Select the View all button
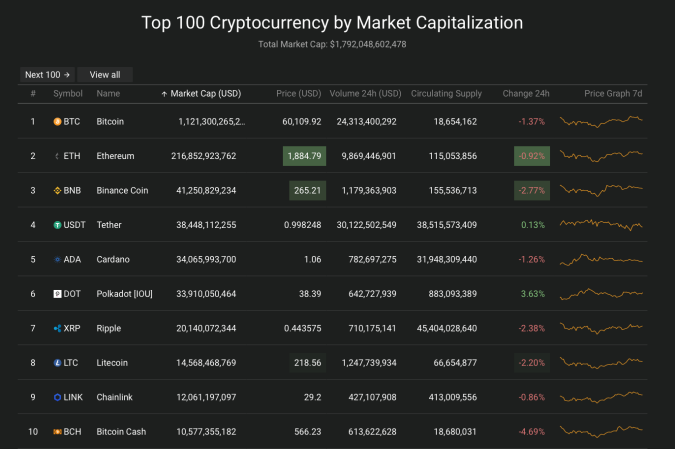675x449 pixels. (x=105, y=75)
